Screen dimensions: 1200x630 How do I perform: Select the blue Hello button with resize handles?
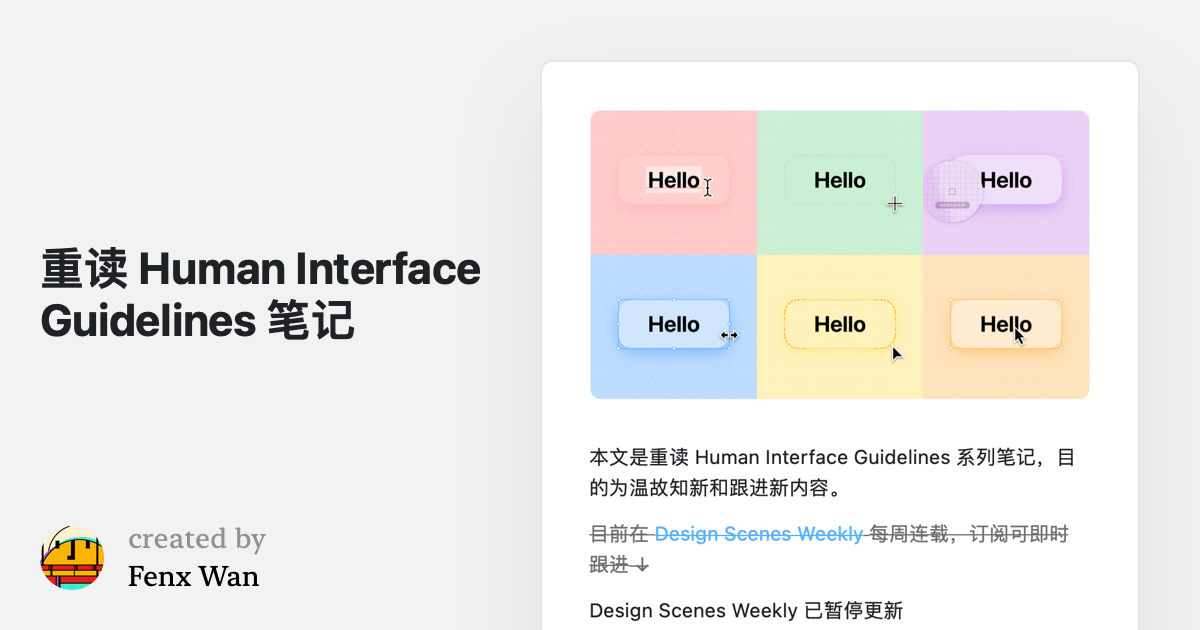coord(673,324)
